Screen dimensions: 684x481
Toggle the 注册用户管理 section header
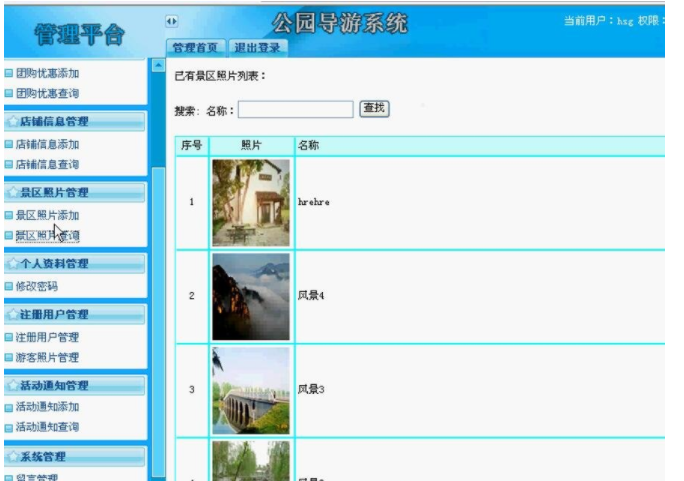(75, 314)
